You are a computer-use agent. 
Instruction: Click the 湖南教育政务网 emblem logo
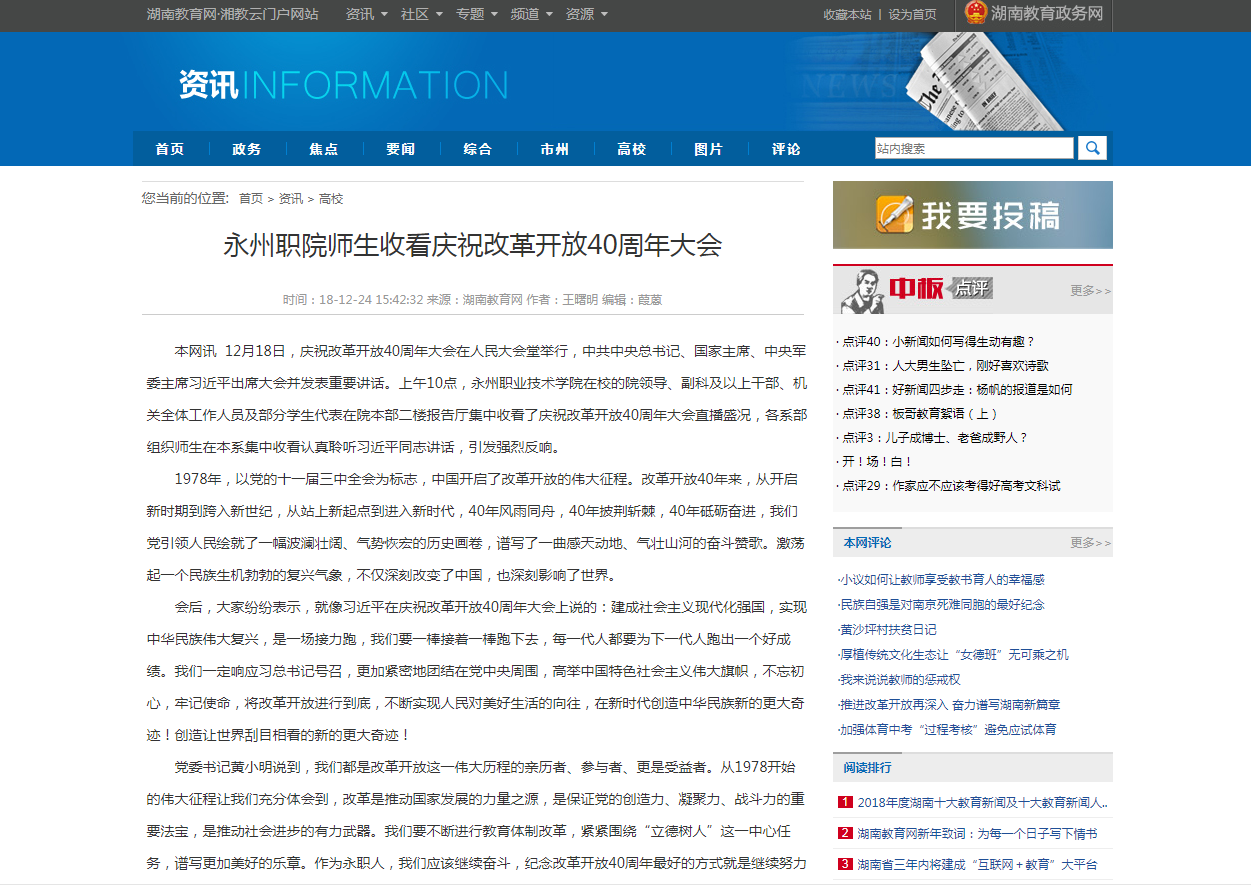tap(975, 14)
